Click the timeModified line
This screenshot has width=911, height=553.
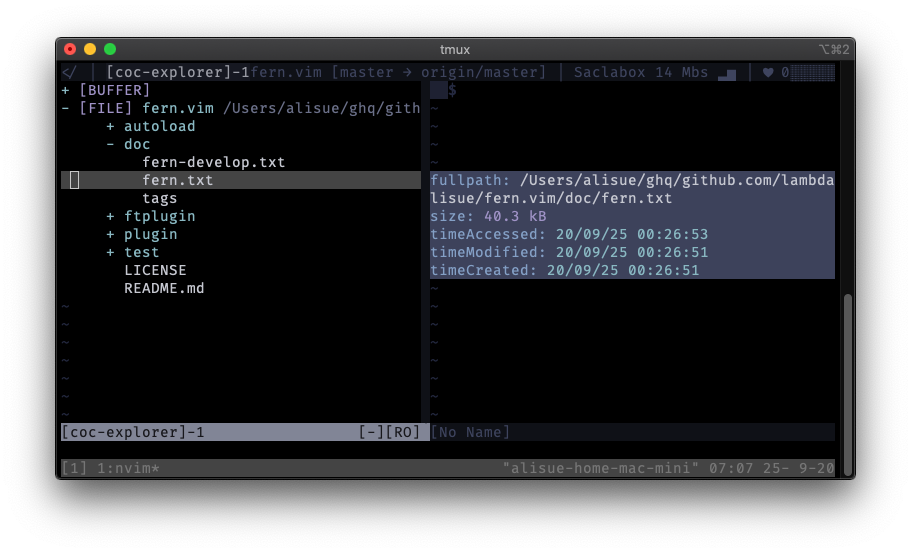[569, 253]
